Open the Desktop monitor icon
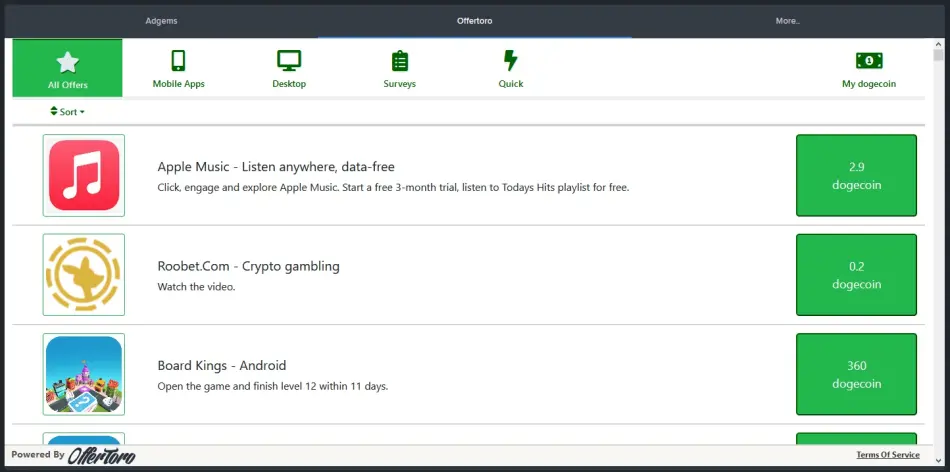This screenshot has height=472, width=950. [289, 61]
